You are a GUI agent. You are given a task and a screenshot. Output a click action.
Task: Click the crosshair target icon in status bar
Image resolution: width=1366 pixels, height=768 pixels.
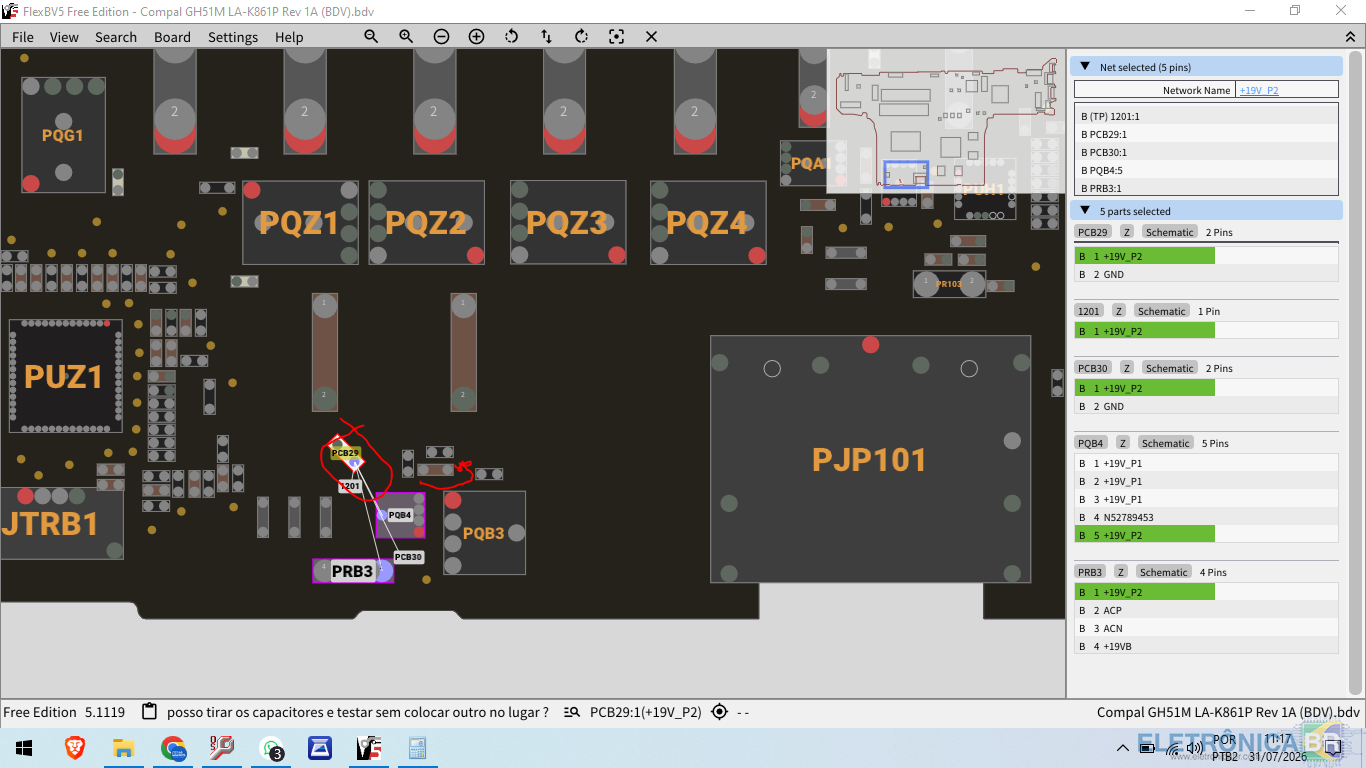(x=719, y=712)
